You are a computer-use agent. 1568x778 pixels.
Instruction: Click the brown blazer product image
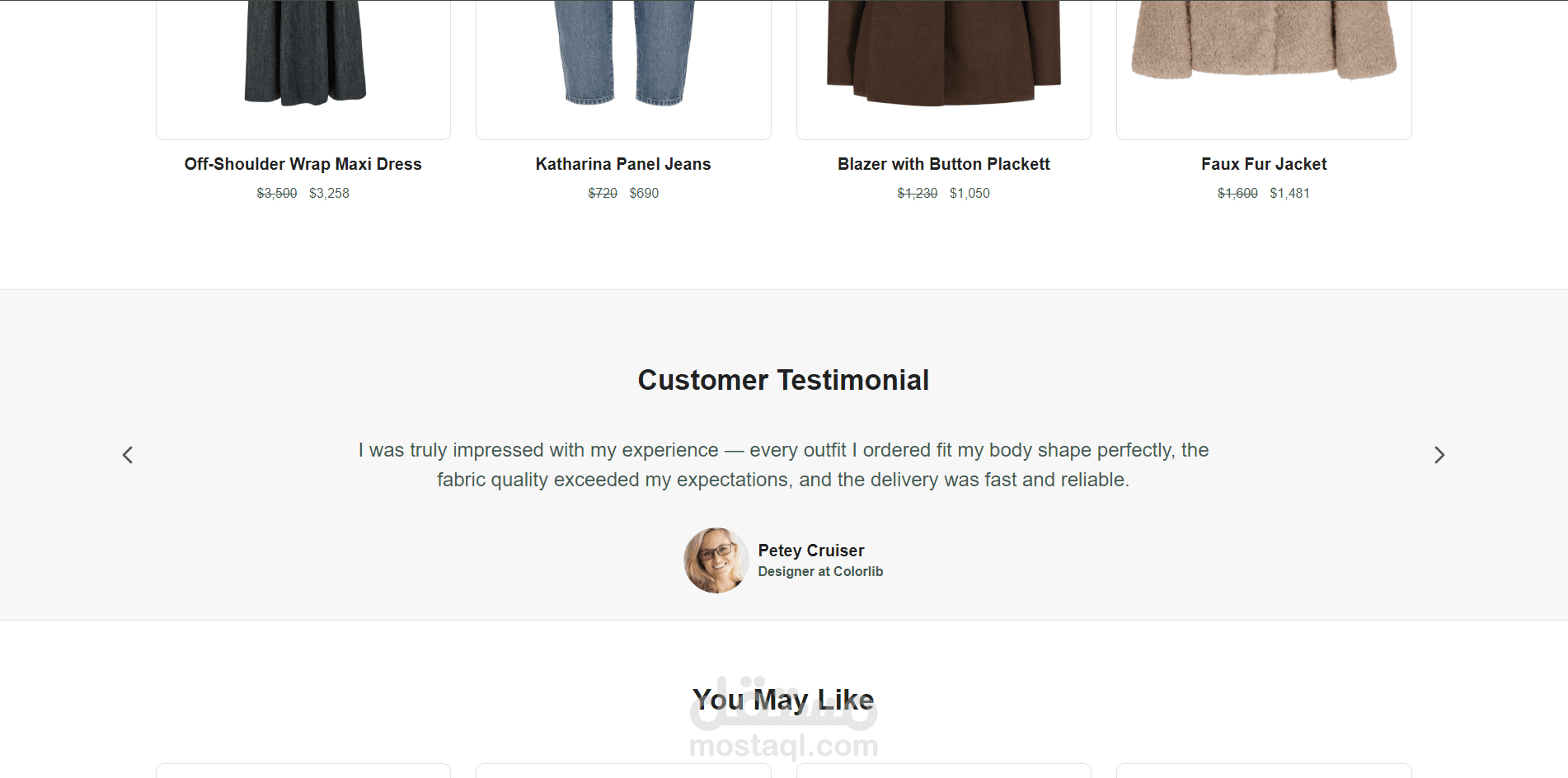coord(944,54)
